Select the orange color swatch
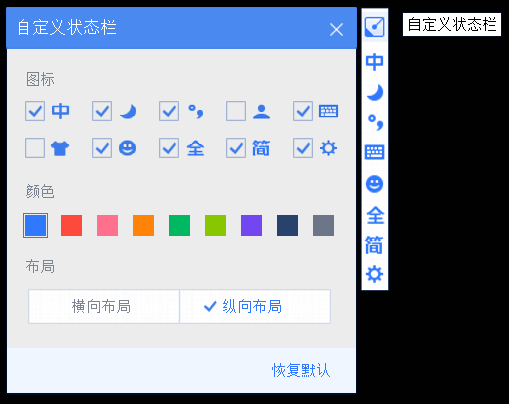The width and height of the screenshot is (509, 404). coord(143,226)
